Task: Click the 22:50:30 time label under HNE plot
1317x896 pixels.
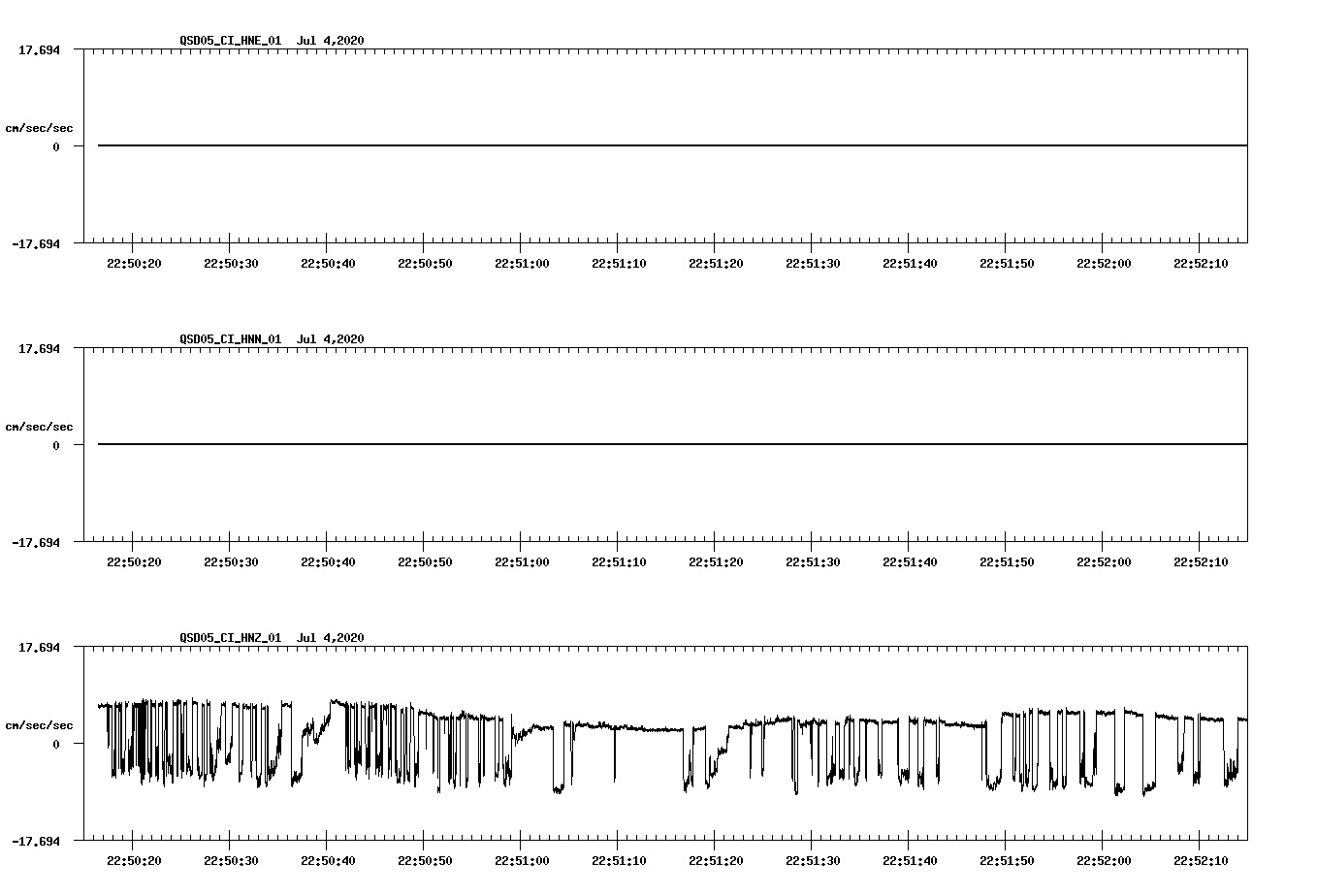Action: (x=231, y=264)
